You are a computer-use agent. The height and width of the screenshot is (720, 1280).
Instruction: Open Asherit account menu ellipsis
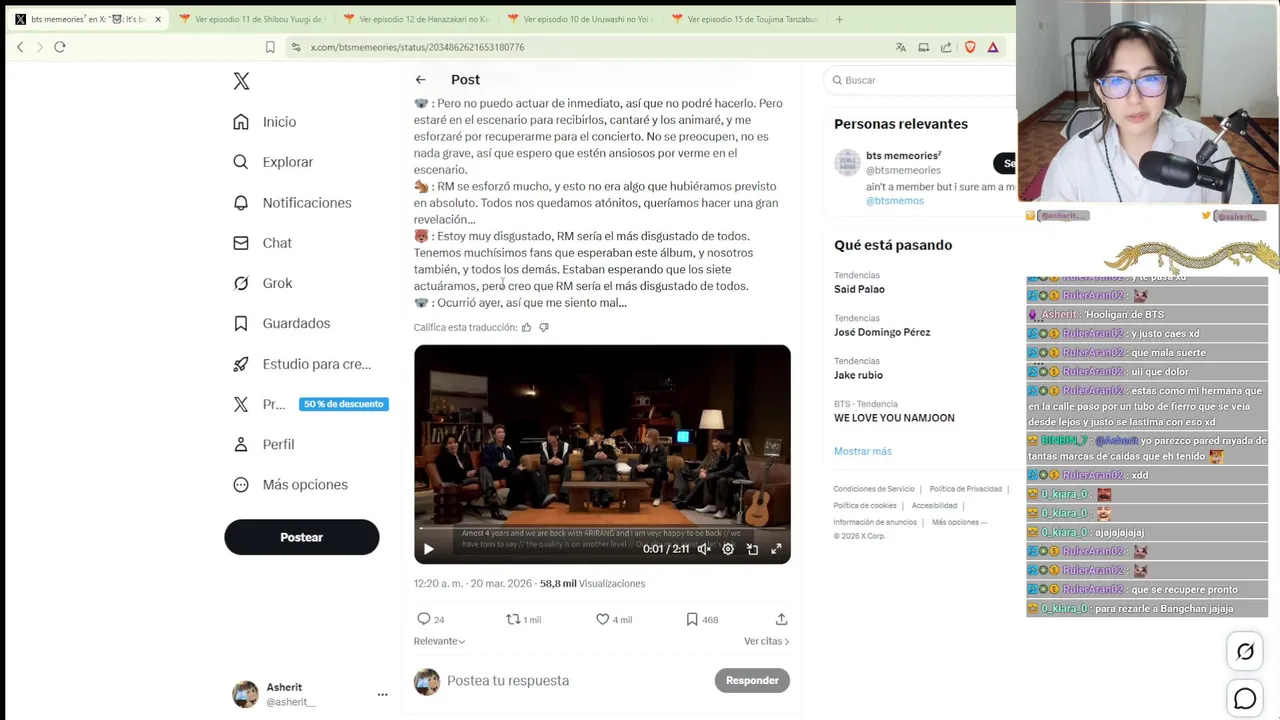[x=382, y=694]
